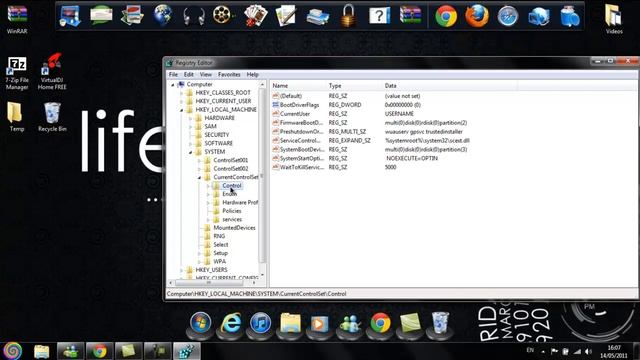Click the playing cards games icon

[x=256, y=16]
